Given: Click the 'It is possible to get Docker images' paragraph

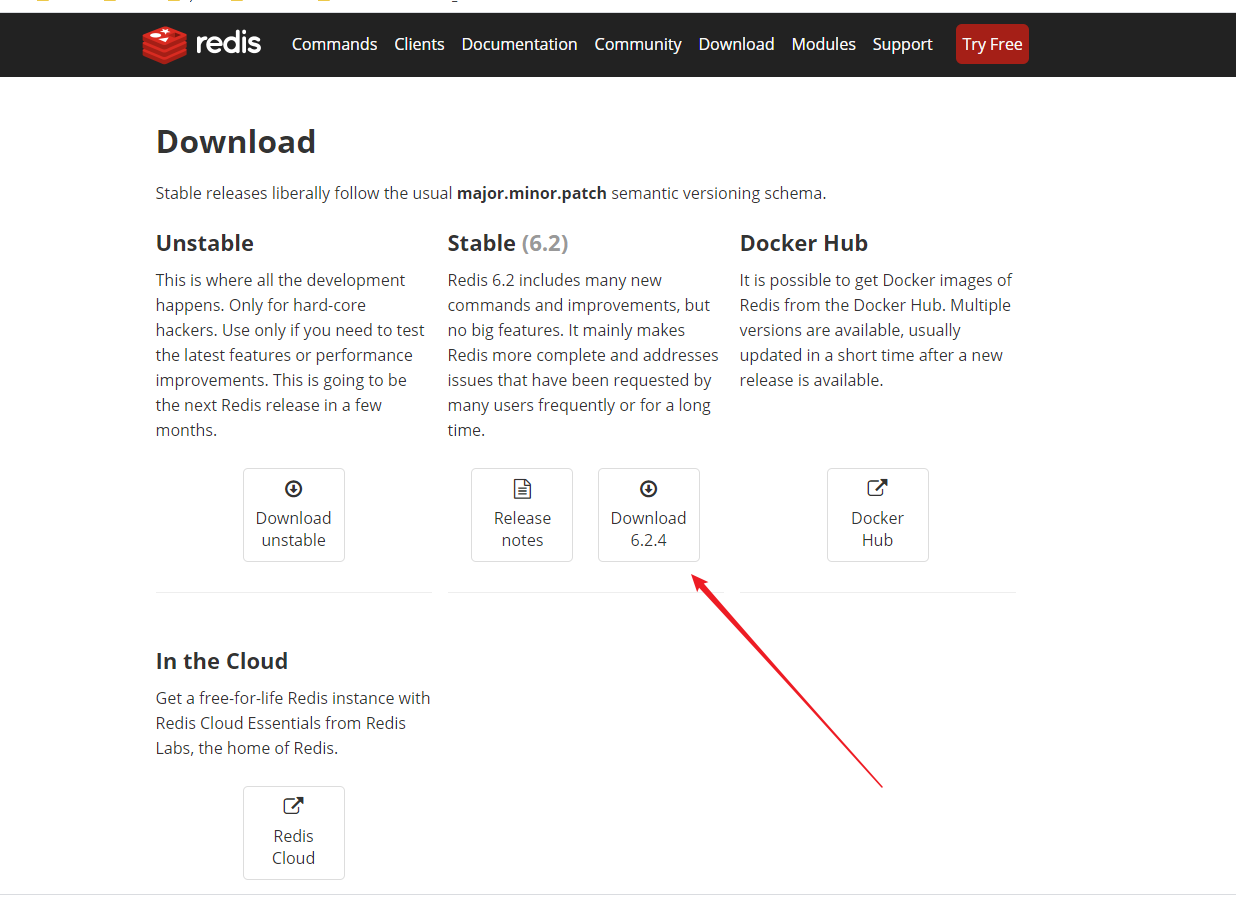Looking at the screenshot, I should click(x=876, y=330).
